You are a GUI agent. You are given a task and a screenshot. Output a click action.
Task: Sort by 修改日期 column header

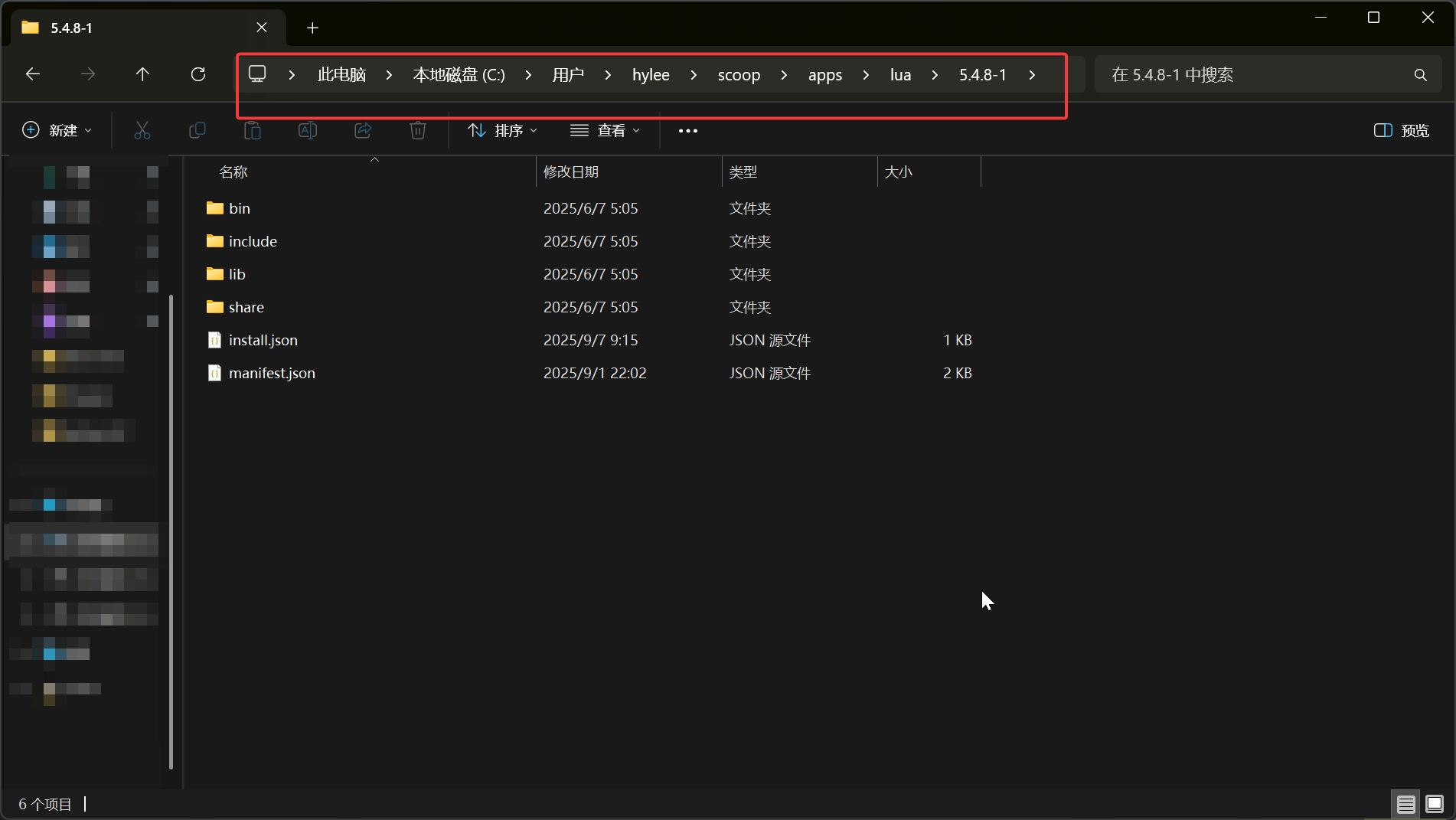click(x=571, y=172)
